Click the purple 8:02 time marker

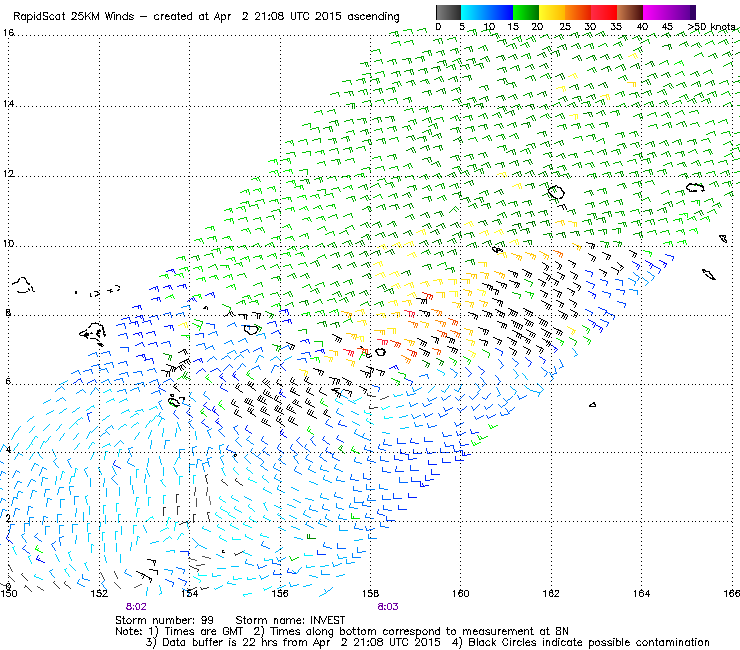(136, 607)
